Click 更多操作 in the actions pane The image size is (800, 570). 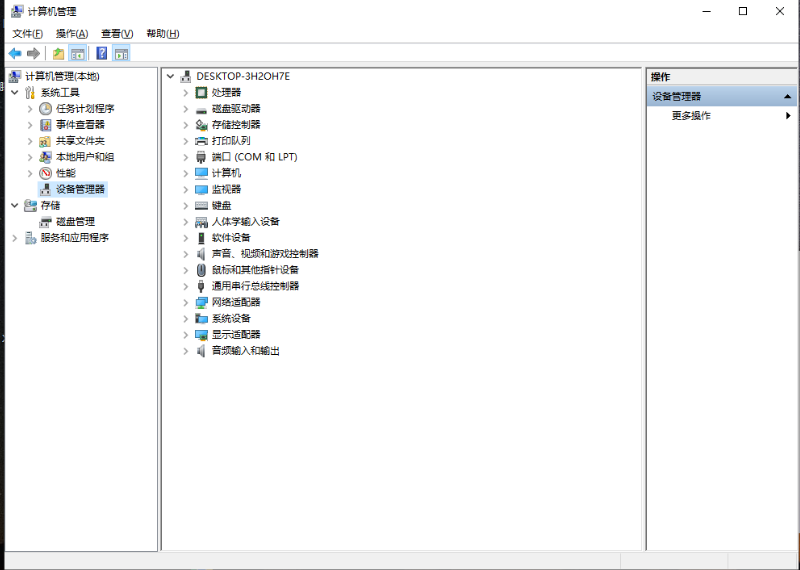click(691, 116)
